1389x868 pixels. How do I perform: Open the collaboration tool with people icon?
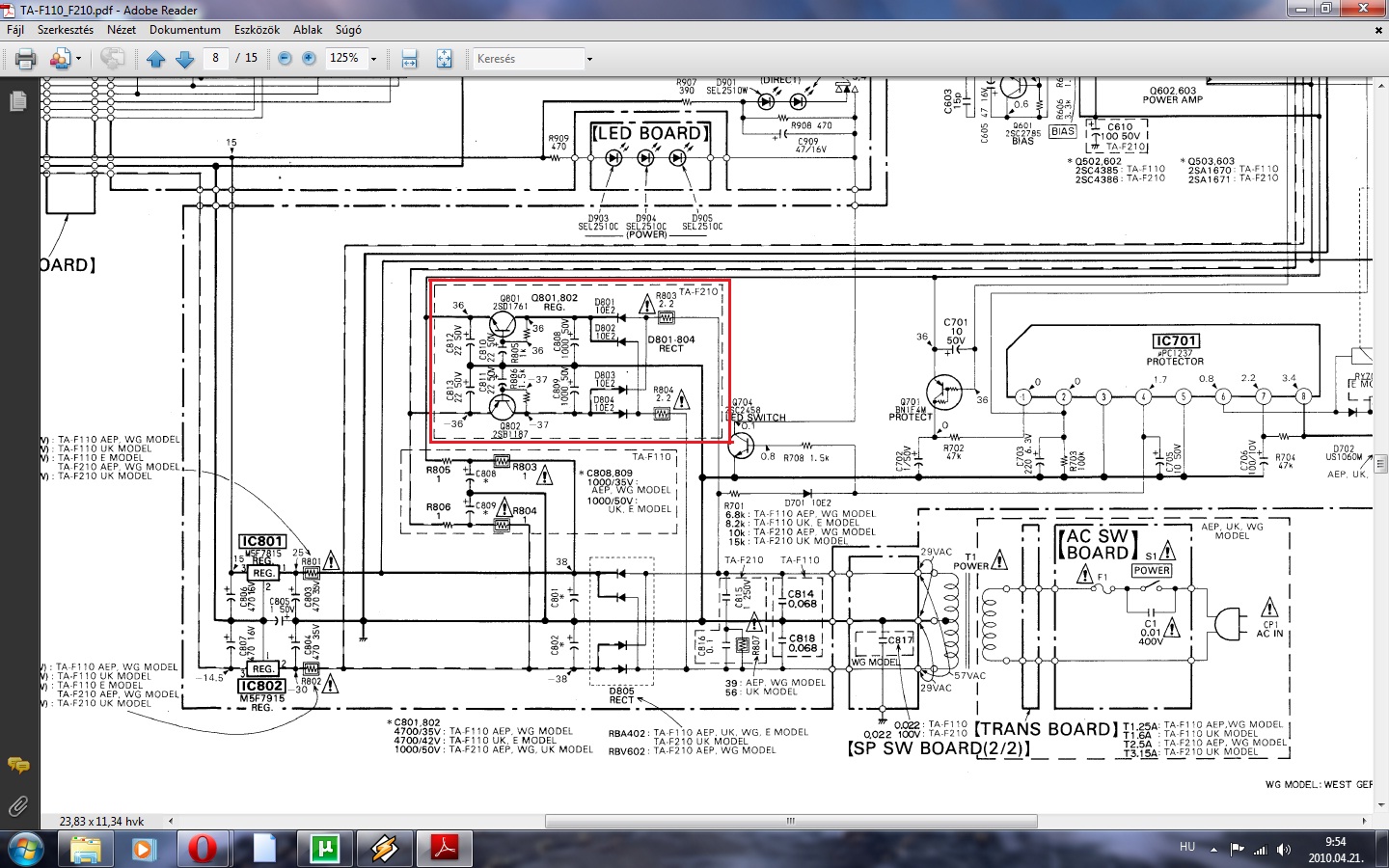(60, 59)
